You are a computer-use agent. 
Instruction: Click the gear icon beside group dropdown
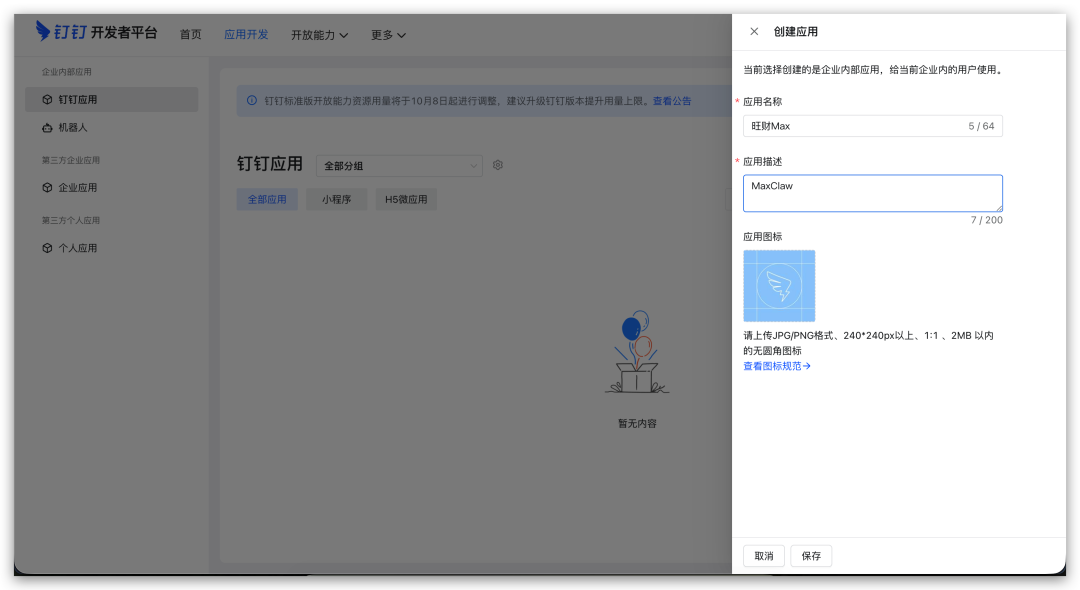[498, 165]
